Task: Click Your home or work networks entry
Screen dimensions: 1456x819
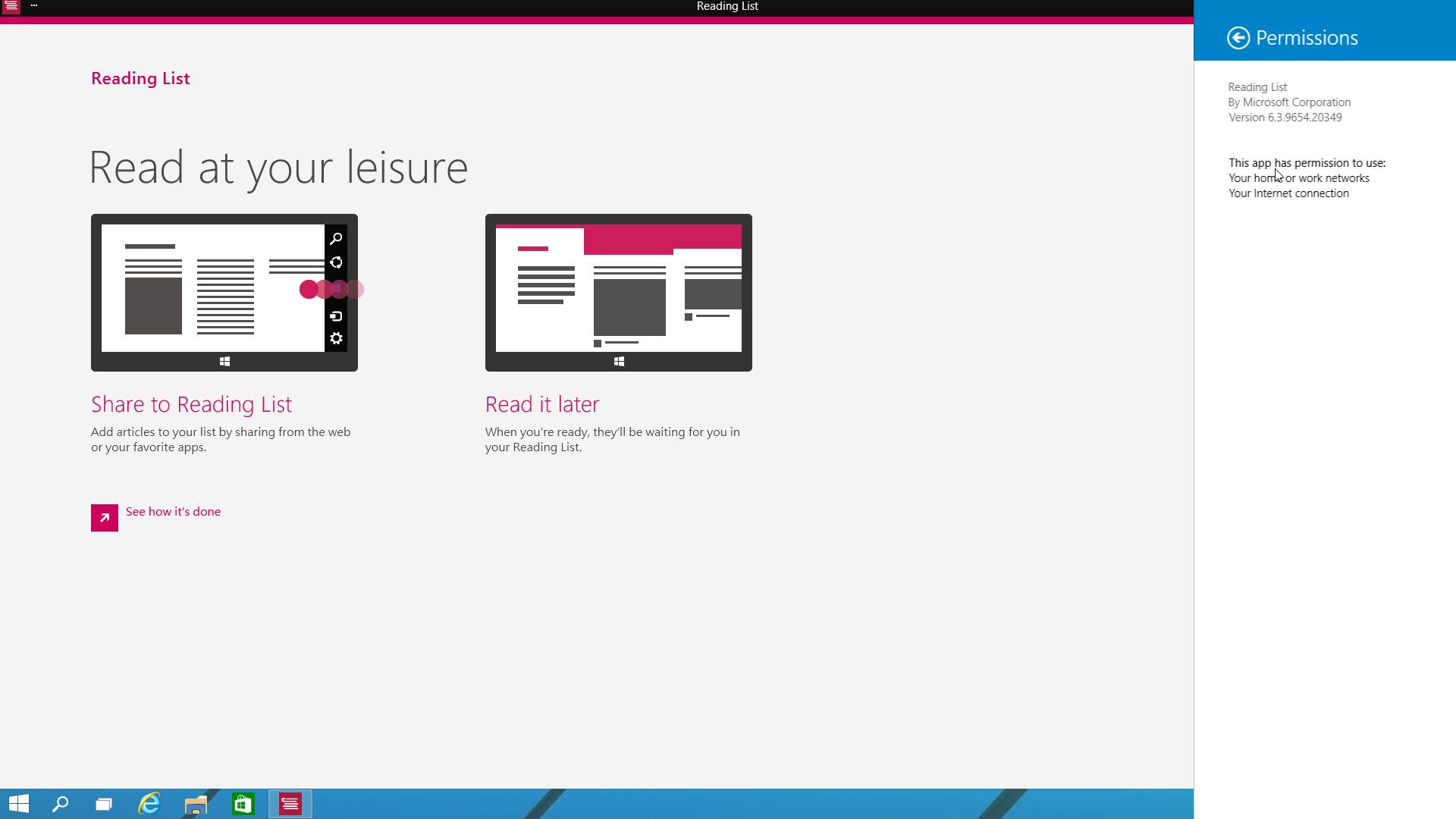Action: 1299,178
